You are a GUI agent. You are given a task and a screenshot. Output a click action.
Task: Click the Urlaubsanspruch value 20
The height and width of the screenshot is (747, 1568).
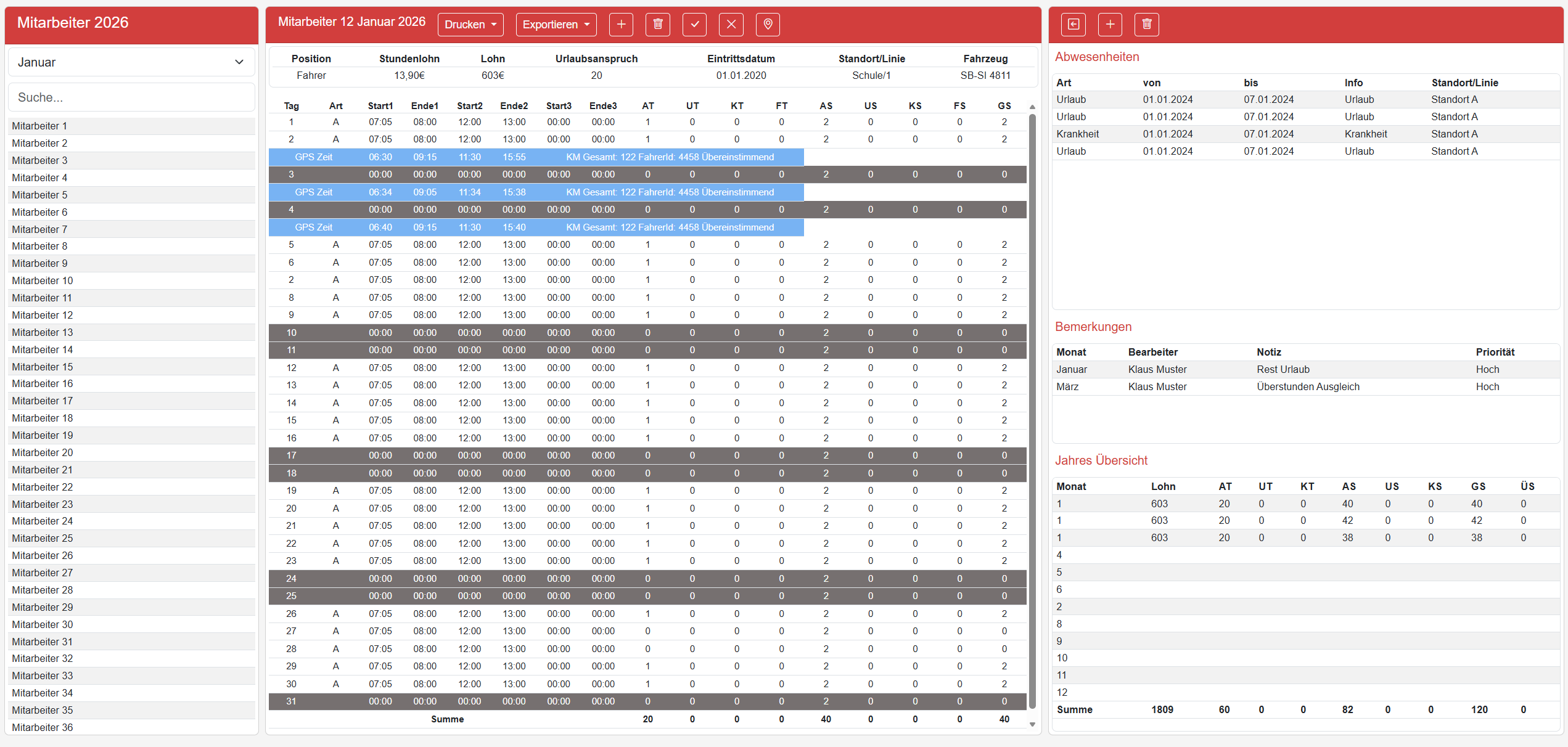[x=596, y=75]
